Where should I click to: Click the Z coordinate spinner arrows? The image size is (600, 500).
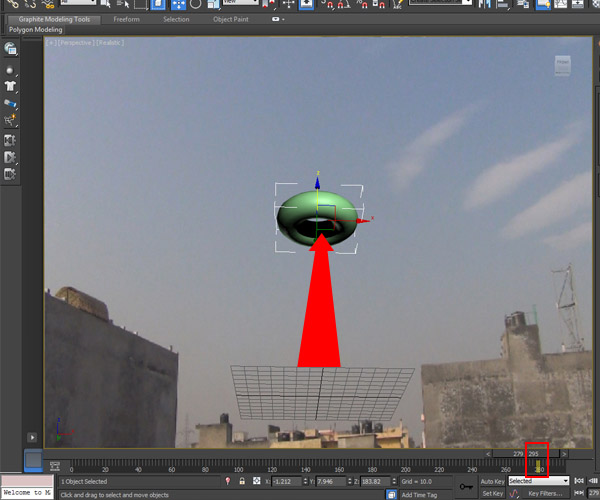394,481
